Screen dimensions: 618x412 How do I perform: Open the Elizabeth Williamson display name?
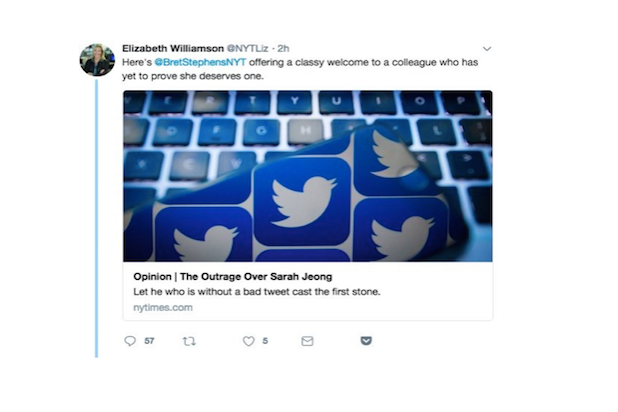click(173, 48)
